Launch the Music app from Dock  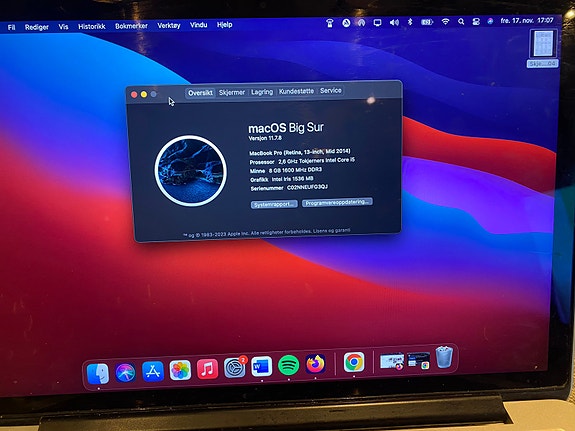(x=207, y=368)
